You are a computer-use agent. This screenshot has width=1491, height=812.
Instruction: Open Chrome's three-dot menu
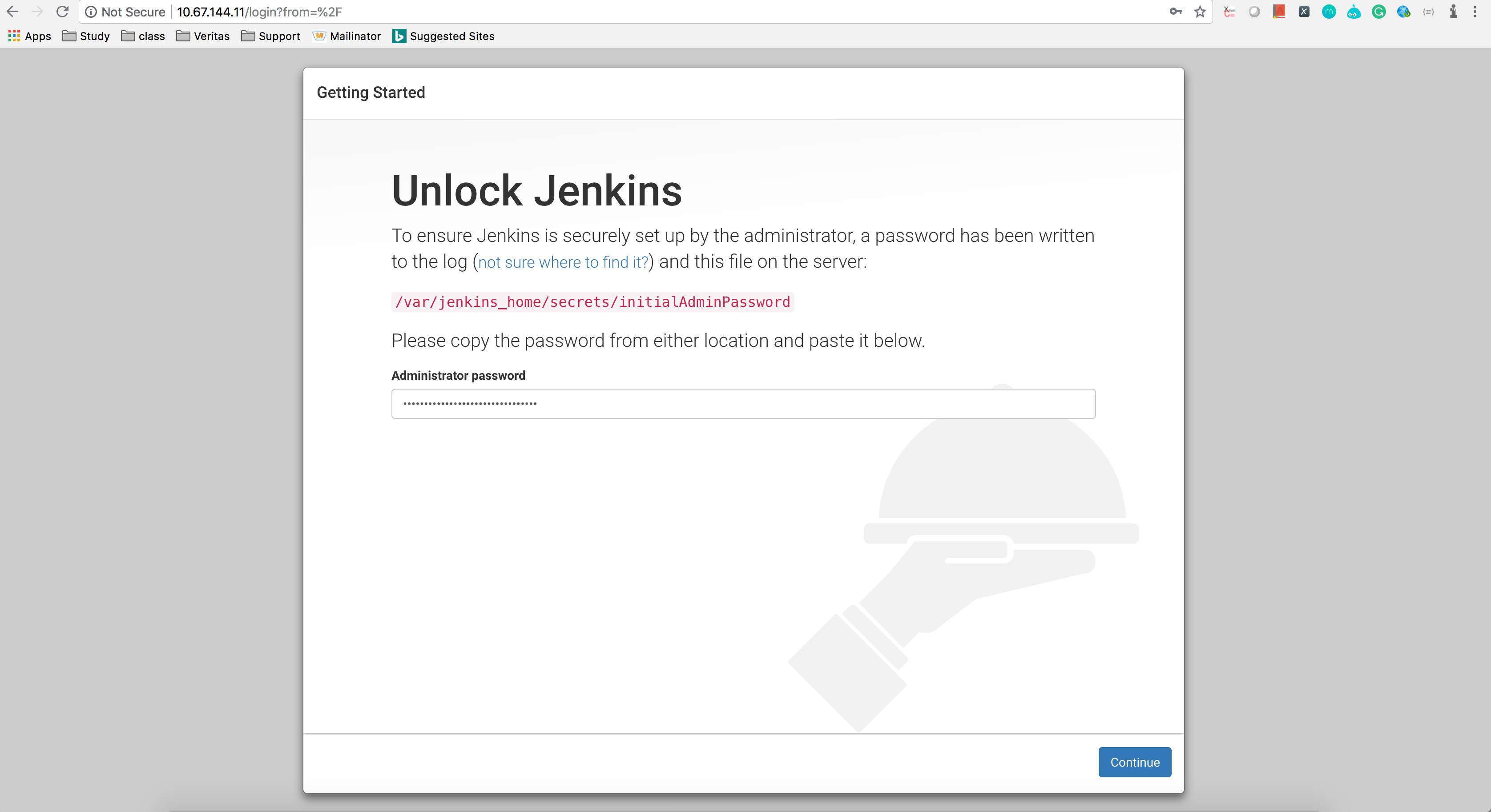click(x=1475, y=12)
